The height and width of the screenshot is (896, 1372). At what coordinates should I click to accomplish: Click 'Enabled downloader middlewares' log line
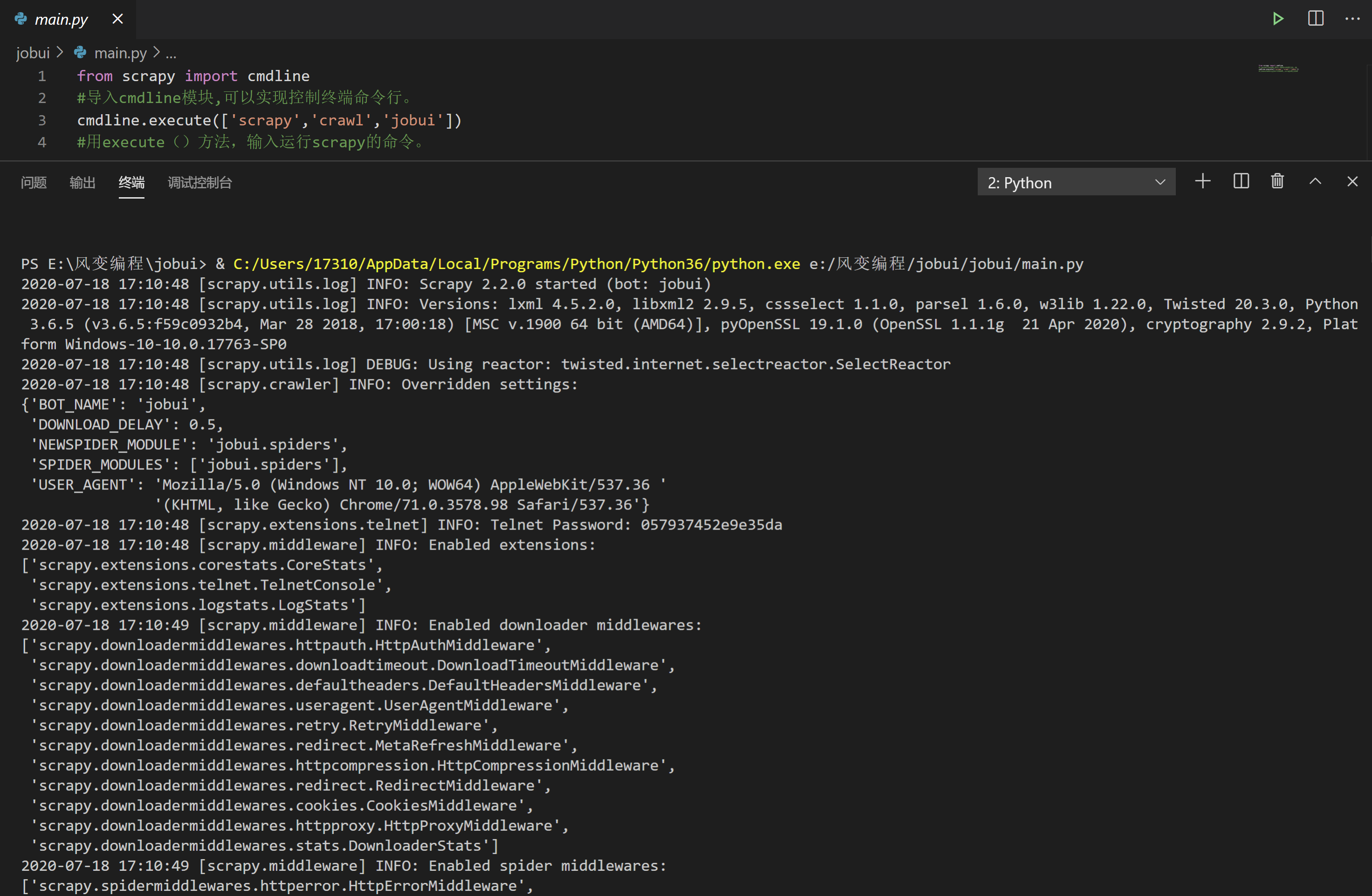click(x=362, y=625)
